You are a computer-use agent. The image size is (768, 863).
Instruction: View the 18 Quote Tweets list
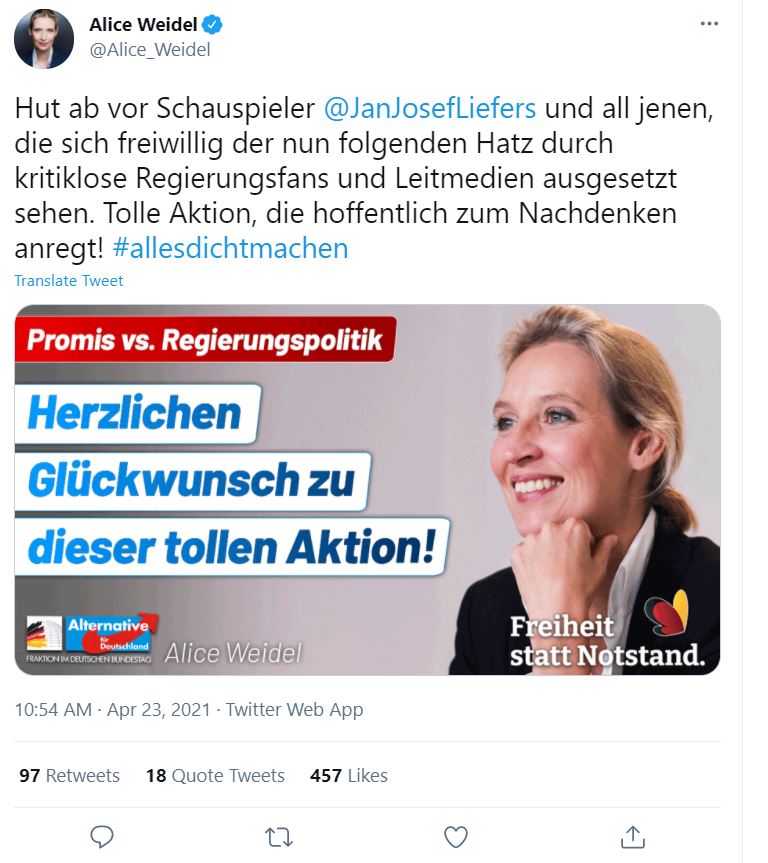pos(215,775)
